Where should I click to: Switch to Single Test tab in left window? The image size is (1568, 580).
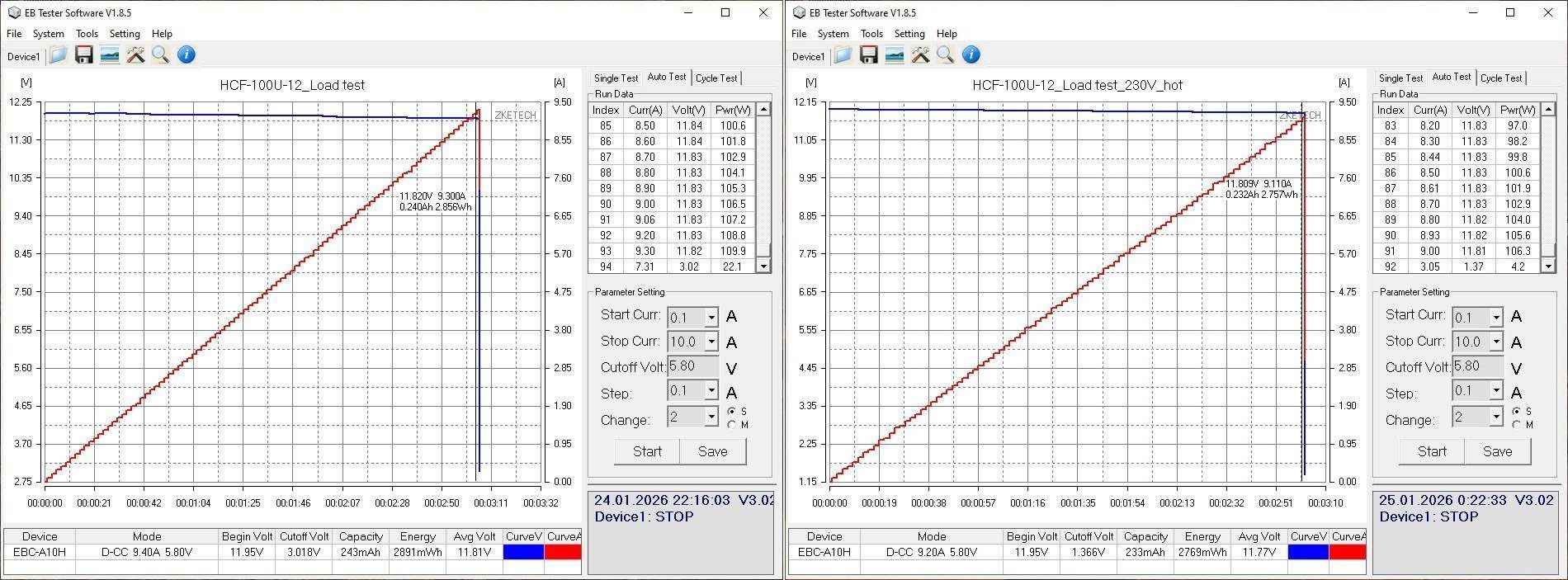click(x=616, y=78)
